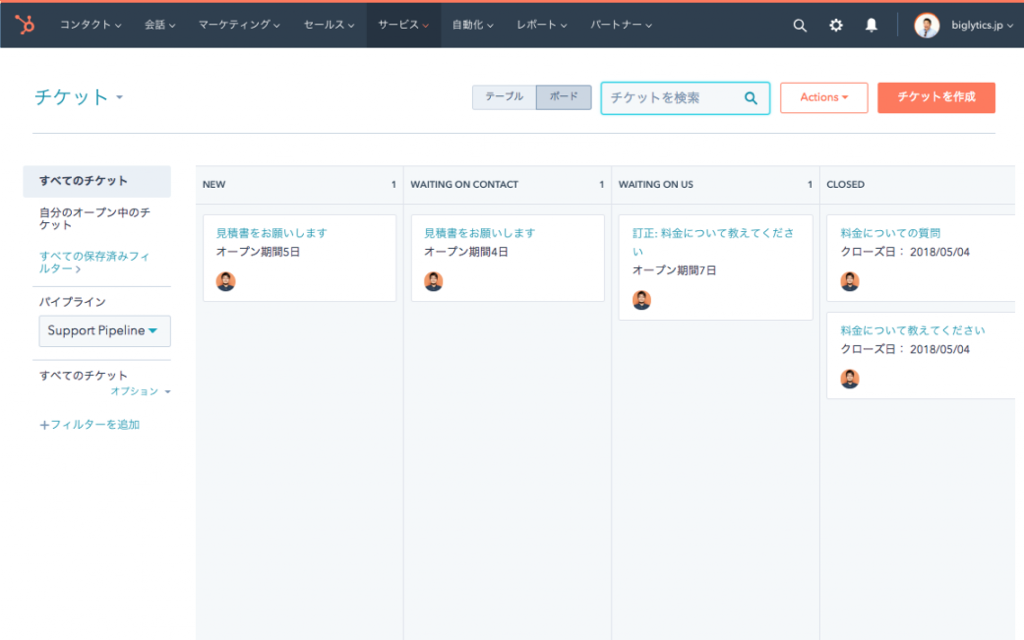Image resolution: width=1024 pixels, height=640 pixels.
Task: Expand the Support Pipeline dropdown
Action: 104,331
